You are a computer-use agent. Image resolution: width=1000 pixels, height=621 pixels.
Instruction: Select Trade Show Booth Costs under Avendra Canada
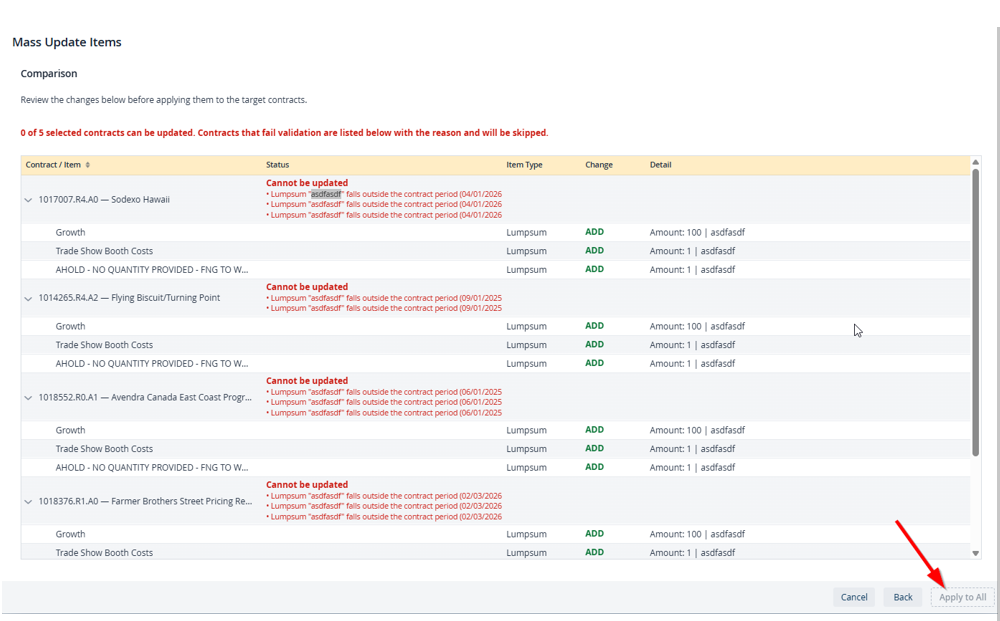(496, 449)
